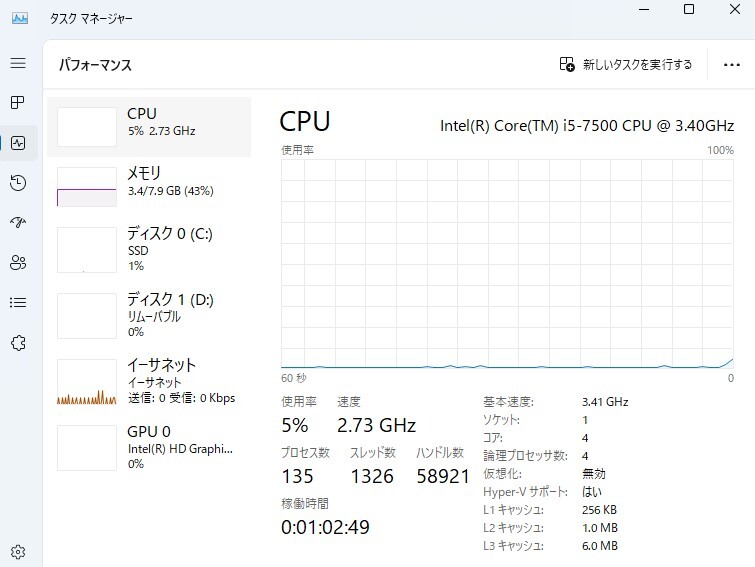Click the CPU usage graph area
The image size is (755, 567).
[507, 264]
